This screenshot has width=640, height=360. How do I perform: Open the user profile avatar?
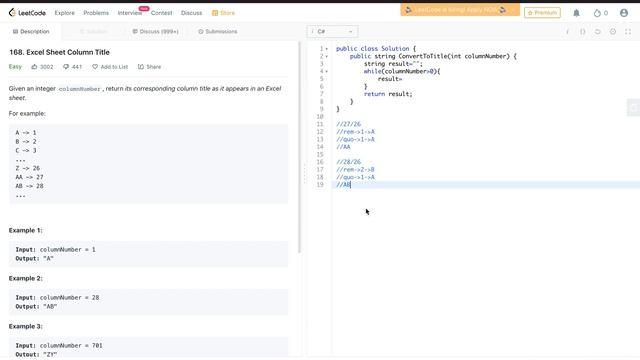click(x=624, y=13)
